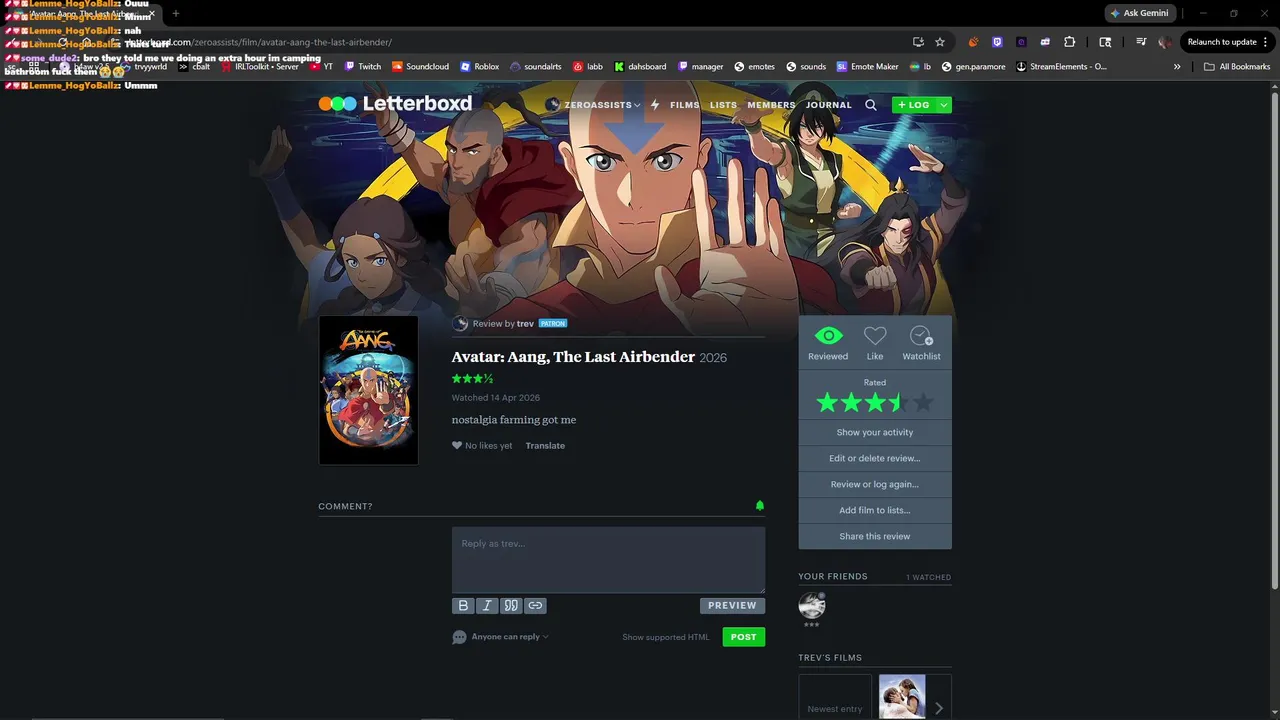Open the JOURNAL page
Image resolution: width=1280 pixels, height=720 pixels.
829,105
